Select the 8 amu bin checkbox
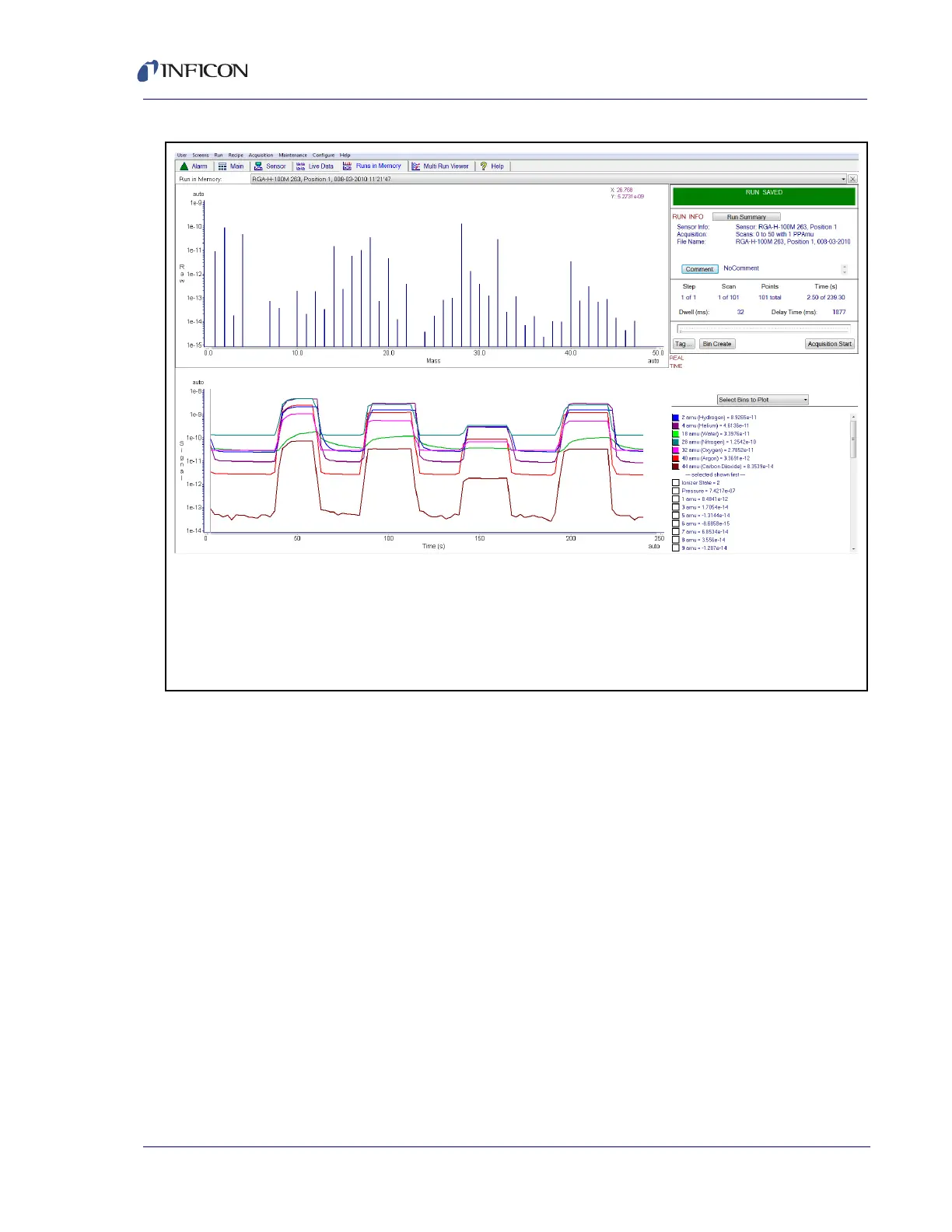 point(676,540)
